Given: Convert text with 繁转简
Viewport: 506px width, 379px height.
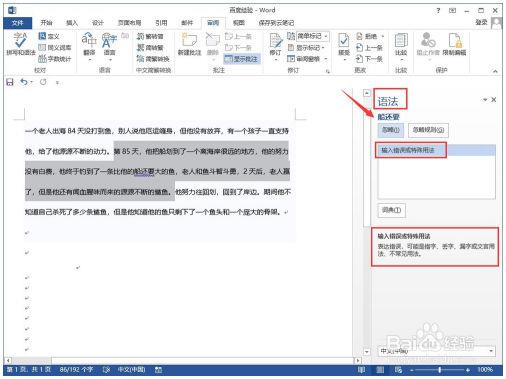Looking at the screenshot, I should [150, 36].
